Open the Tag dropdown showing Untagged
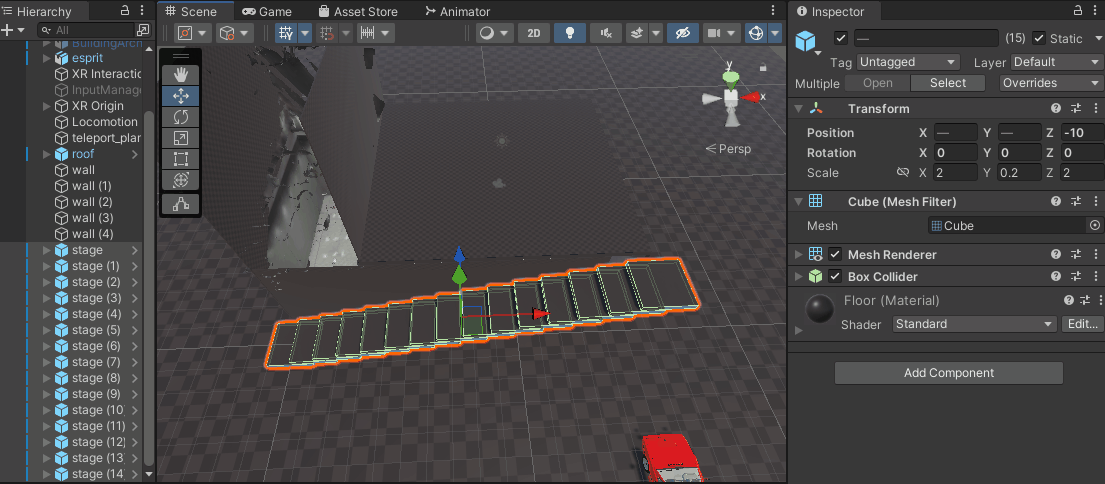The height and width of the screenshot is (484, 1105). (x=908, y=62)
